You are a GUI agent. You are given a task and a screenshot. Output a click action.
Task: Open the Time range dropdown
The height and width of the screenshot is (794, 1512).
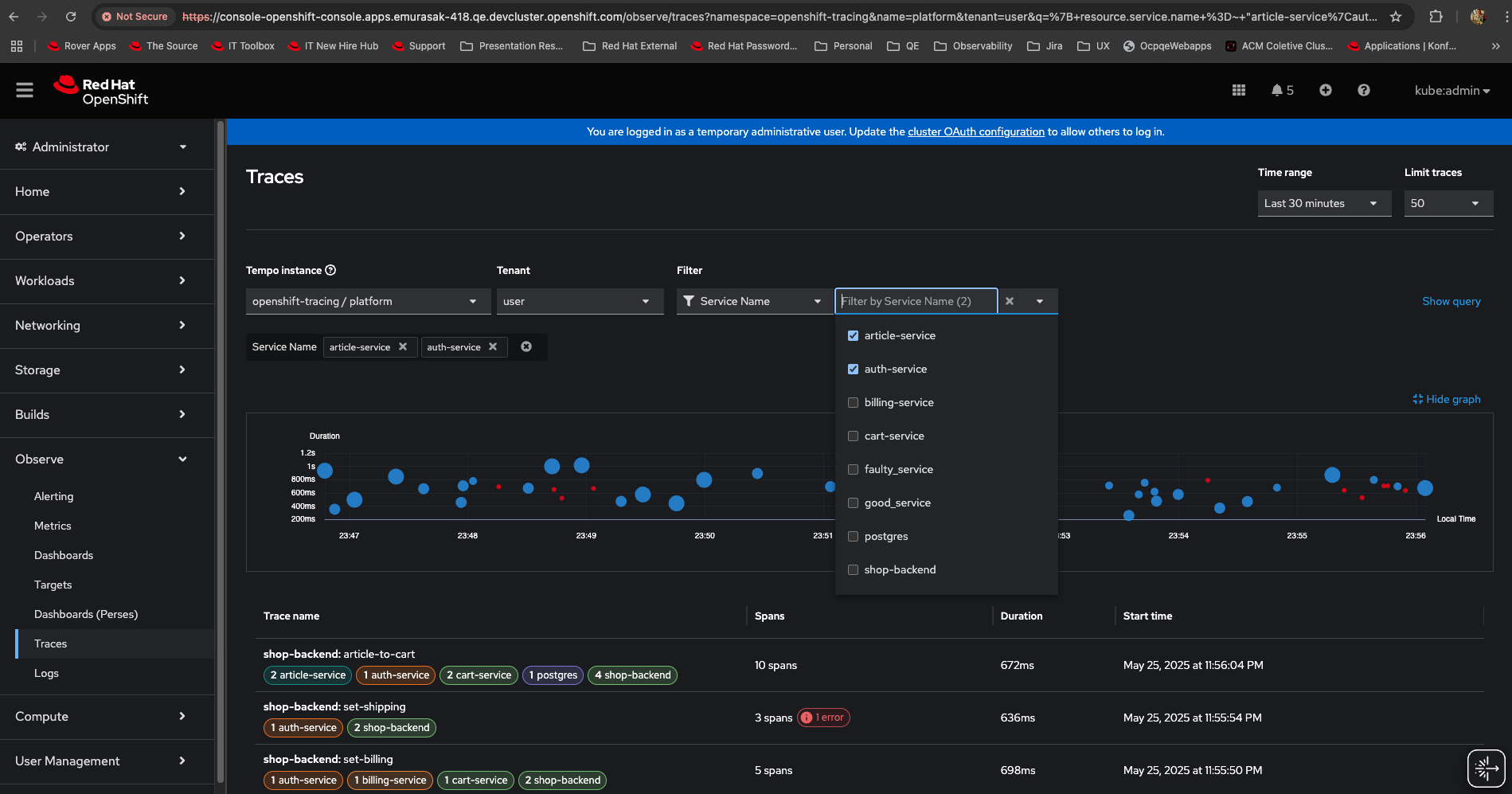[x=1323, y=204]
